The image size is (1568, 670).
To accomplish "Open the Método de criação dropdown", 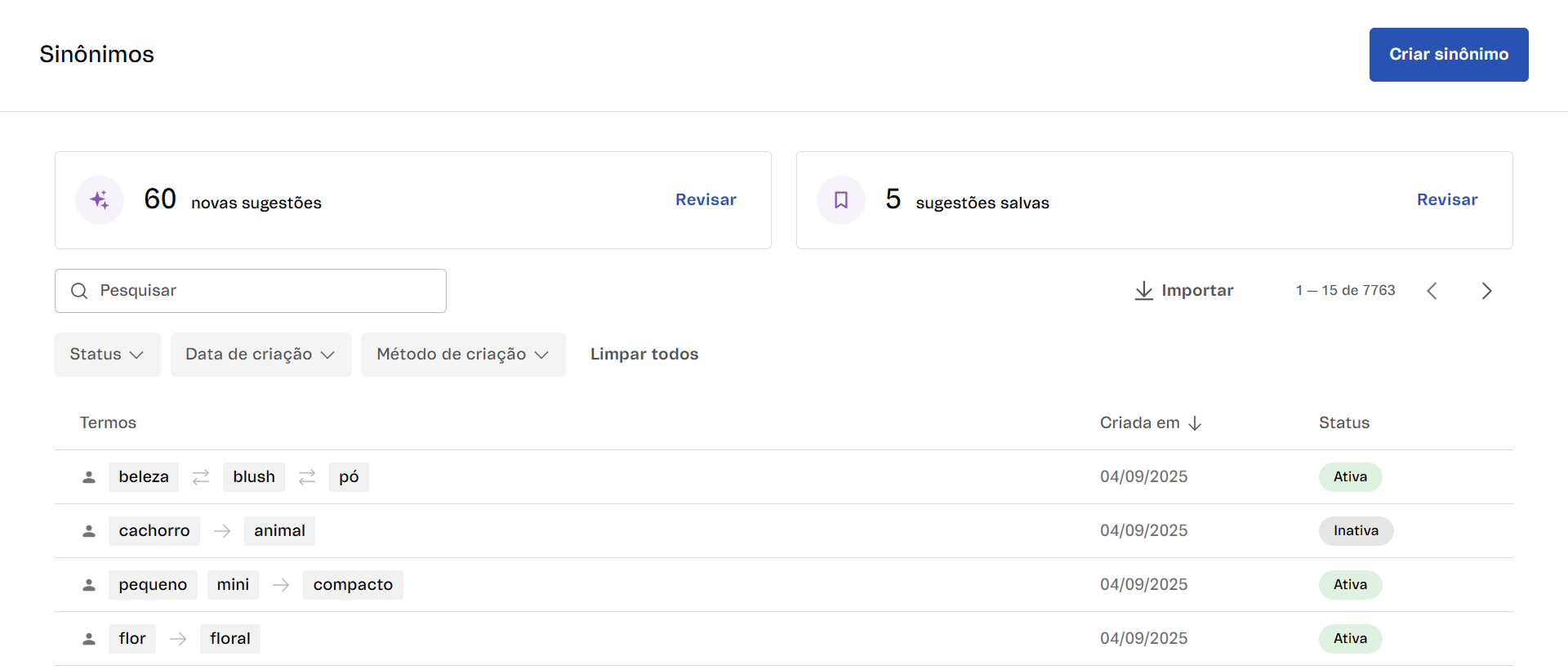I will 463,355.
